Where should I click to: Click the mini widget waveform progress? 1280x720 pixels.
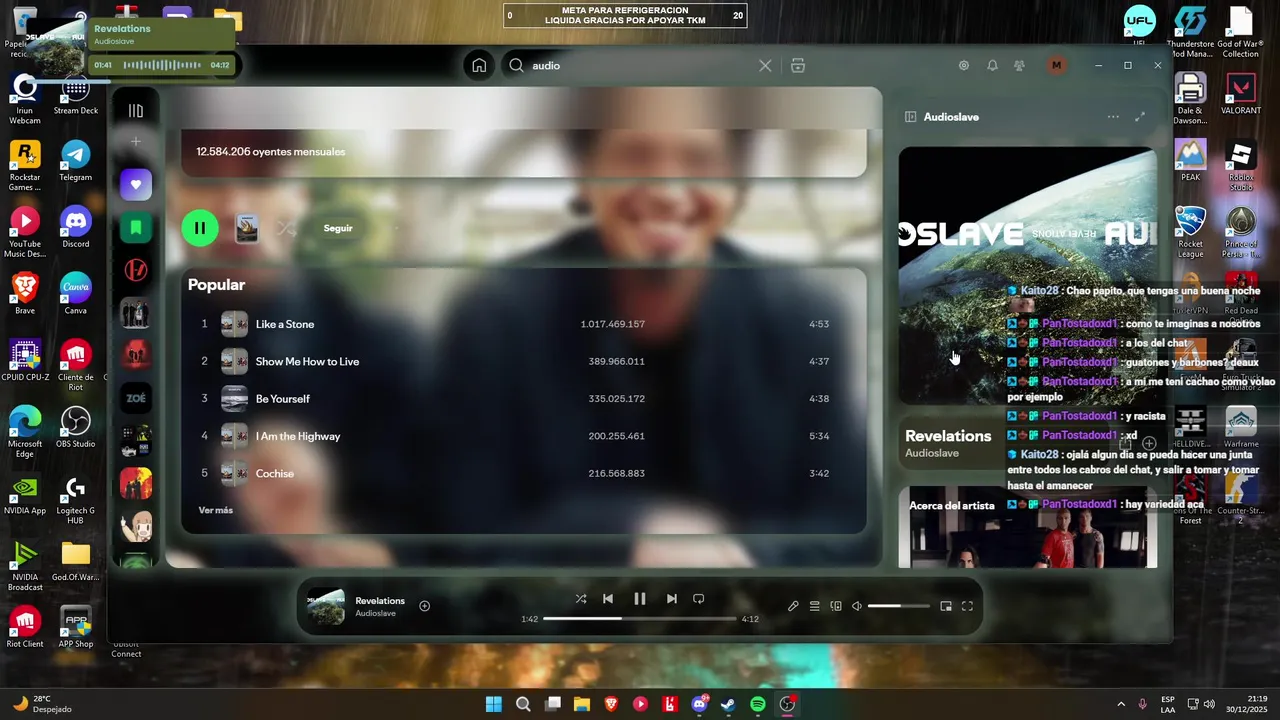point(162,65)
